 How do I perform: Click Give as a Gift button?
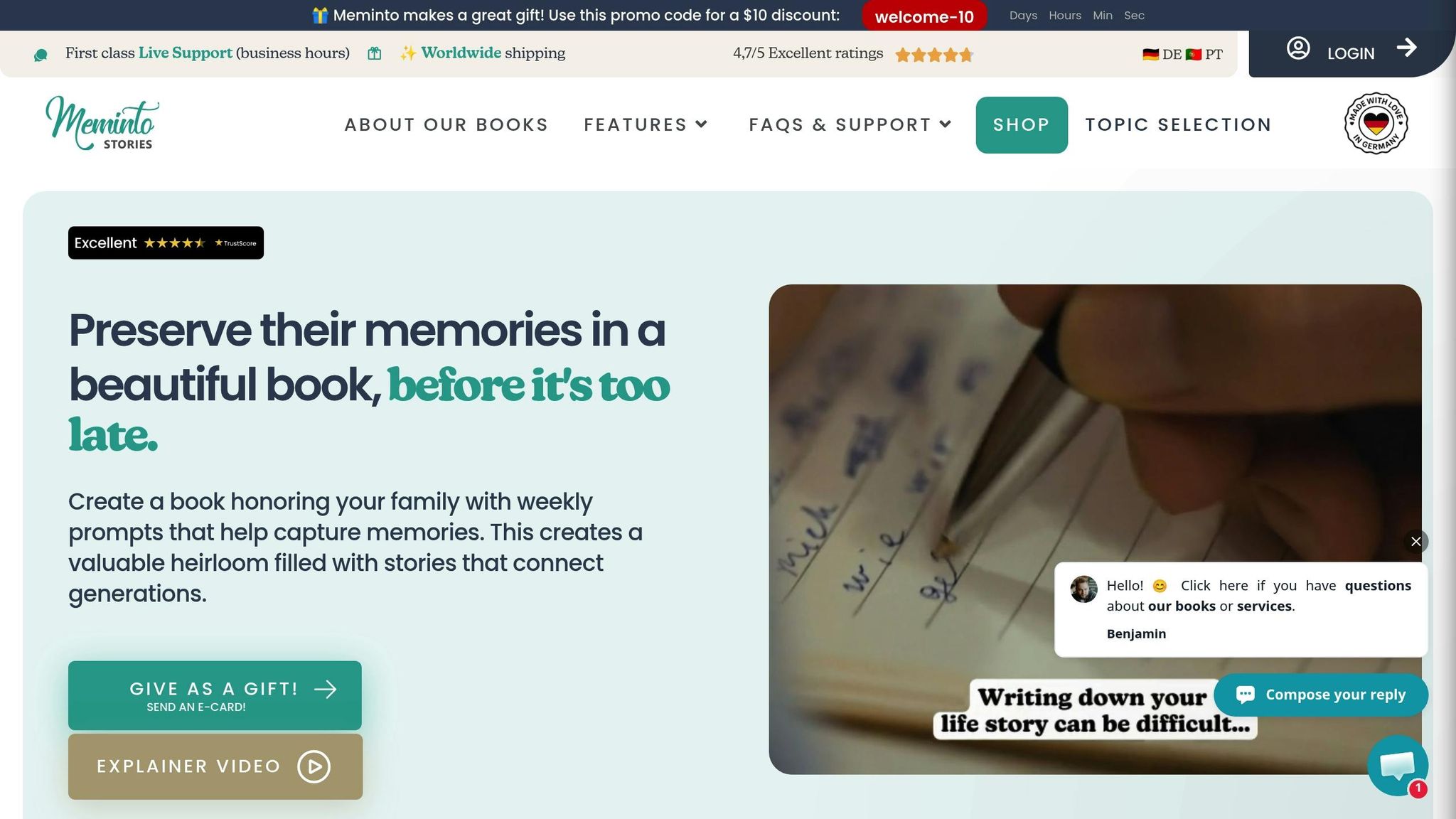click(215, 695)
